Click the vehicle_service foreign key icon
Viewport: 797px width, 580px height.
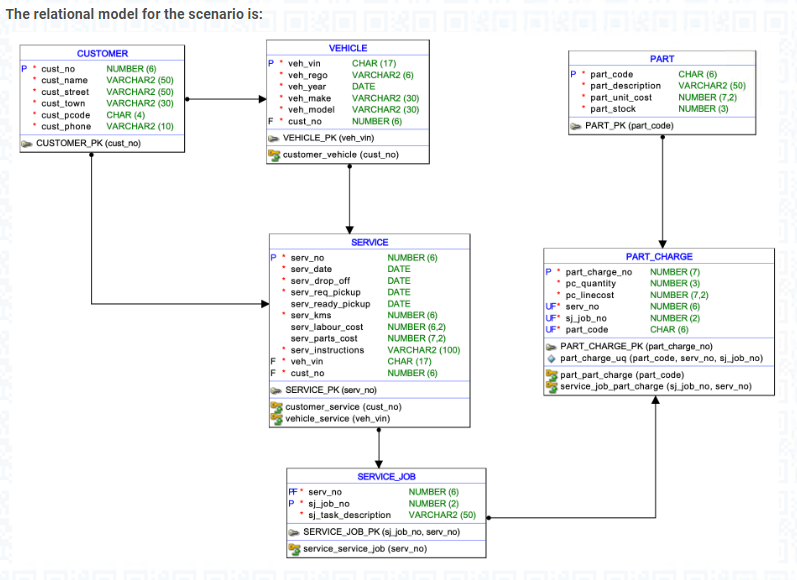[x=277, y=419]
